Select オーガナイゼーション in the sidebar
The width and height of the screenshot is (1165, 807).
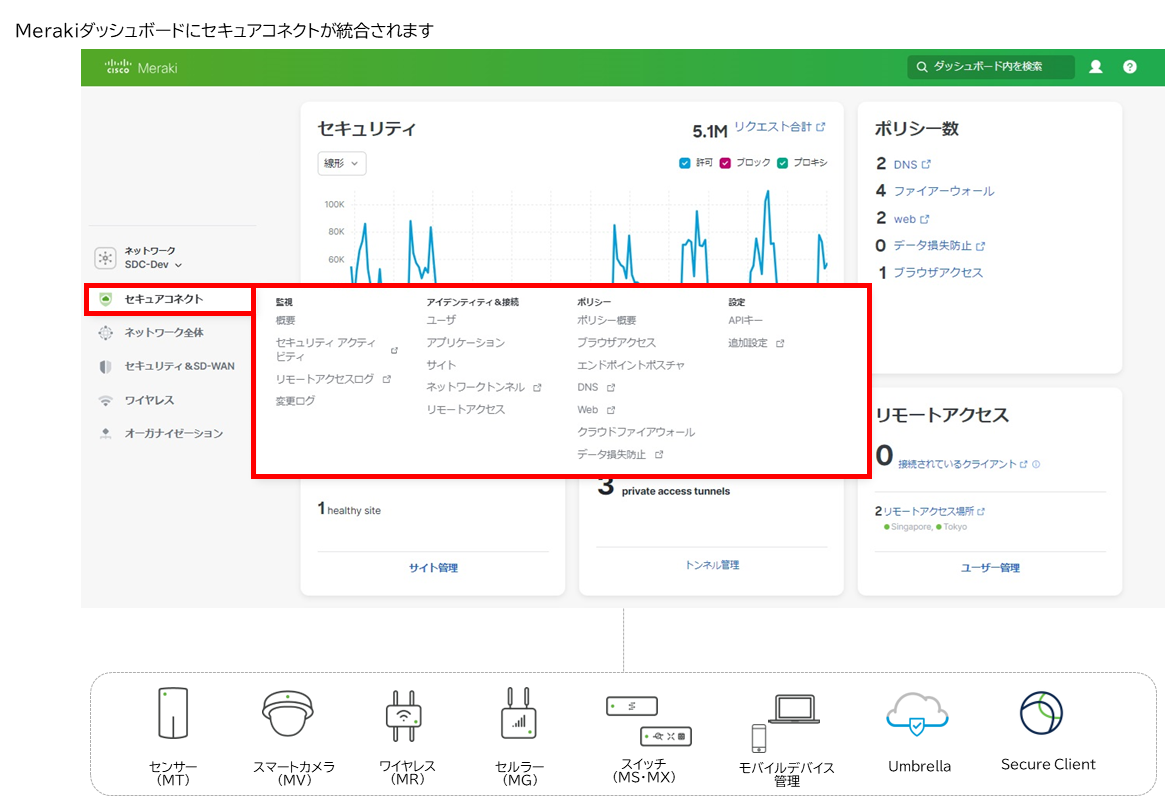(x=173, y=433)
